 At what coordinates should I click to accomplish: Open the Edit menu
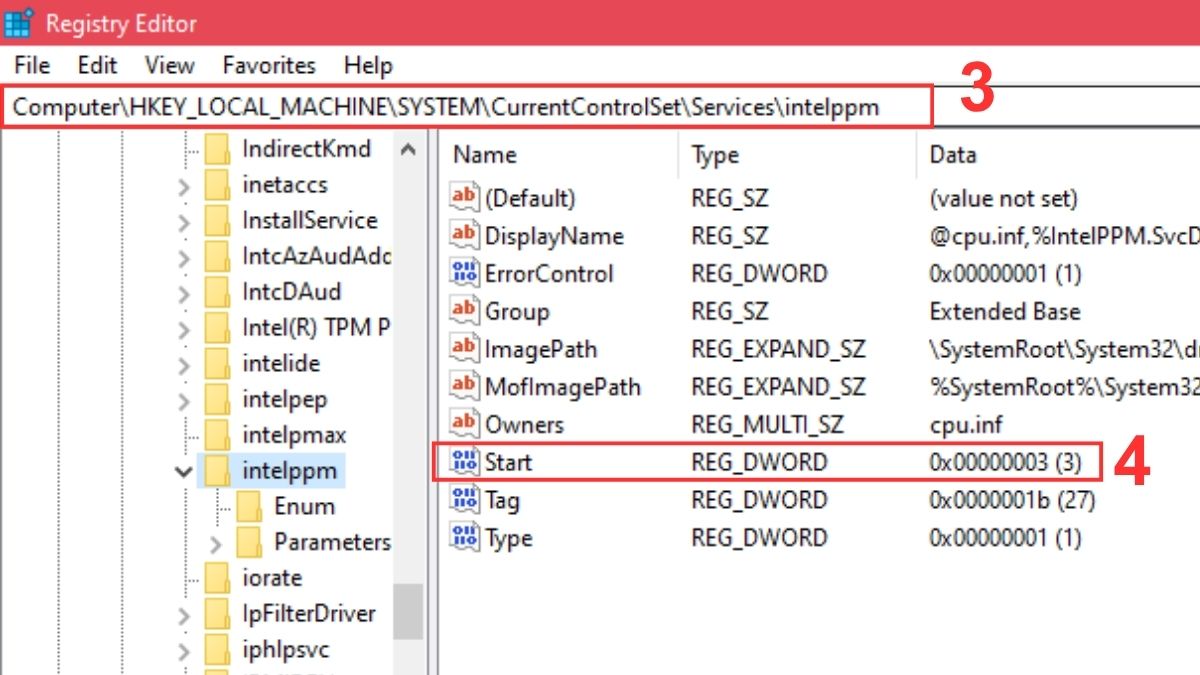tap(97, 66)
